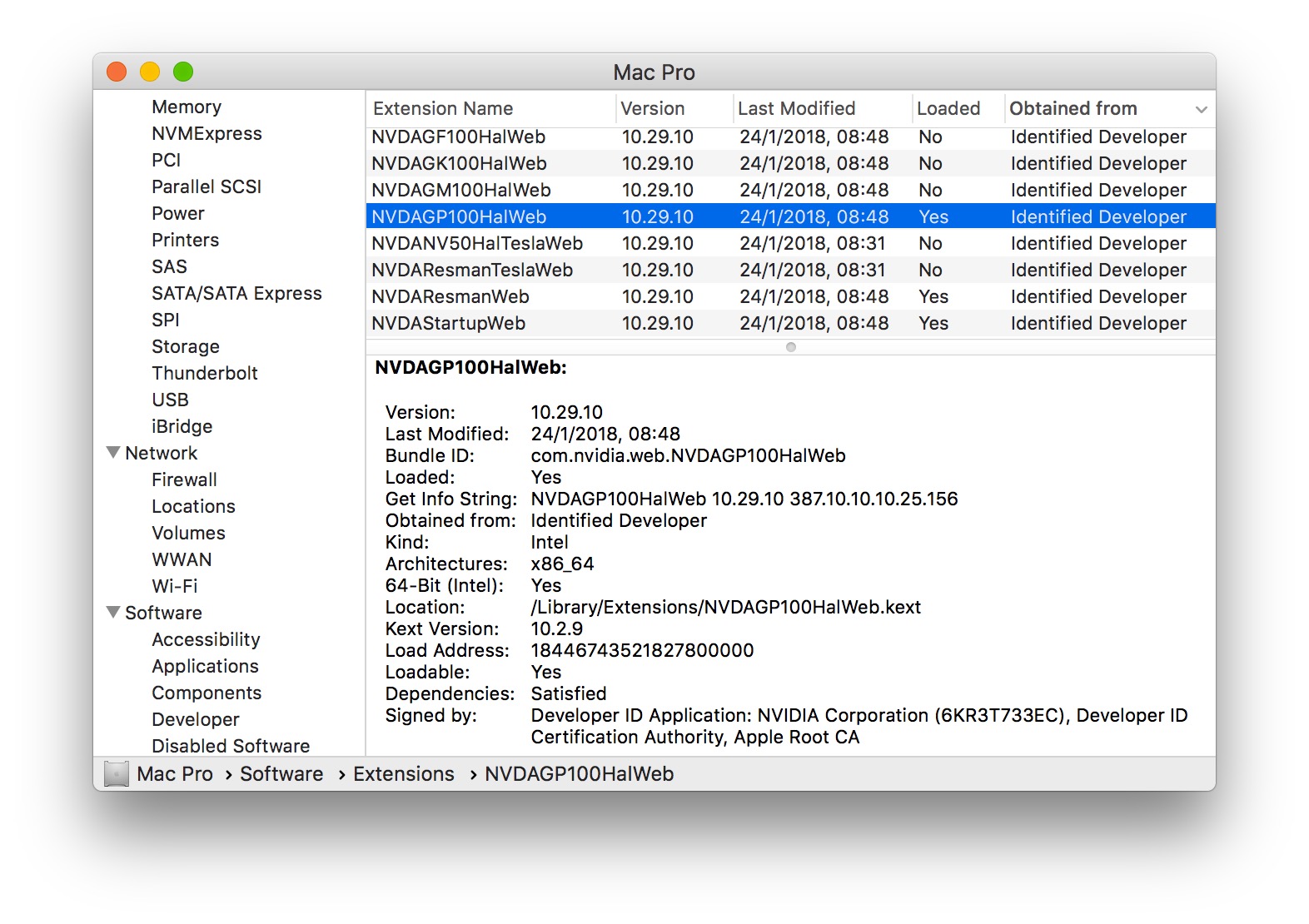Screen dimensions: 1309x924
Task: Click the Mac Pro computer icon in path bar
Action: click(117, 773)
